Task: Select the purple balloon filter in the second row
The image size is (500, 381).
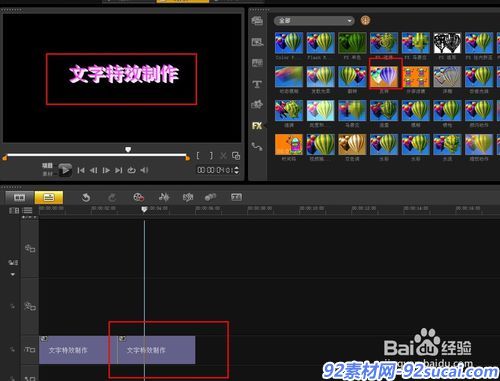Action: [384, 76]
